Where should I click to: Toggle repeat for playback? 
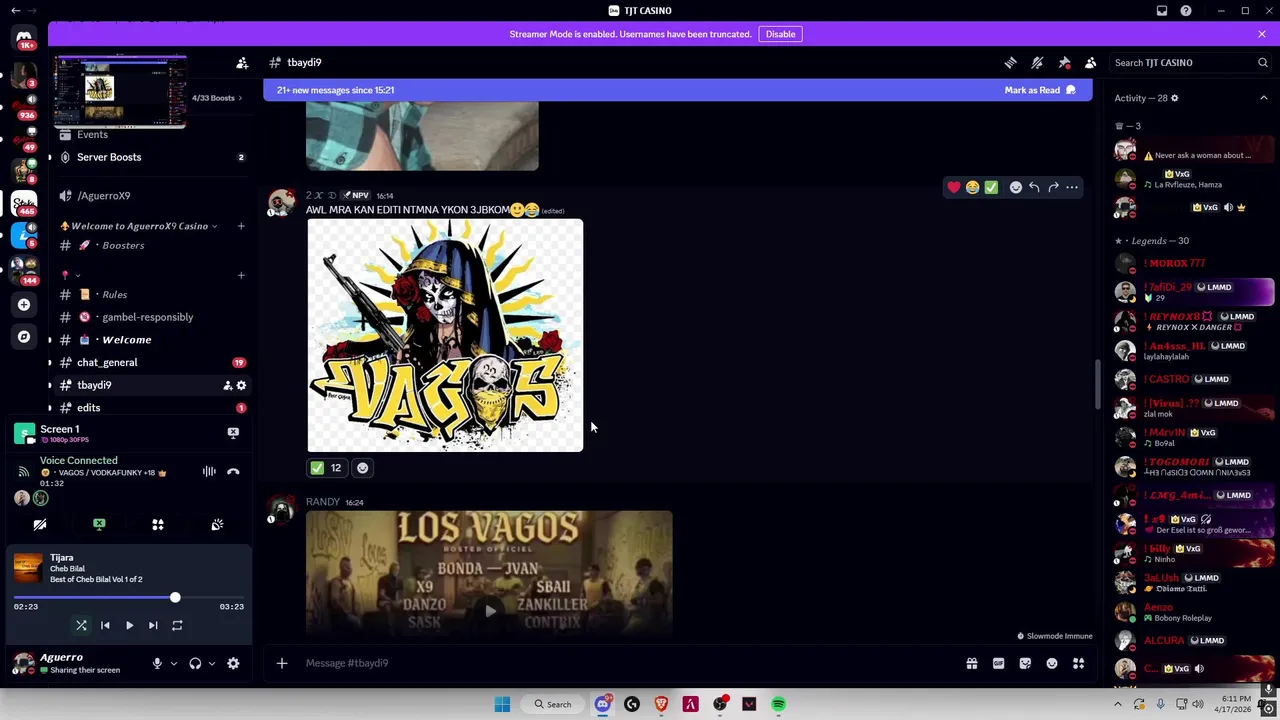(x=177, y=626)
